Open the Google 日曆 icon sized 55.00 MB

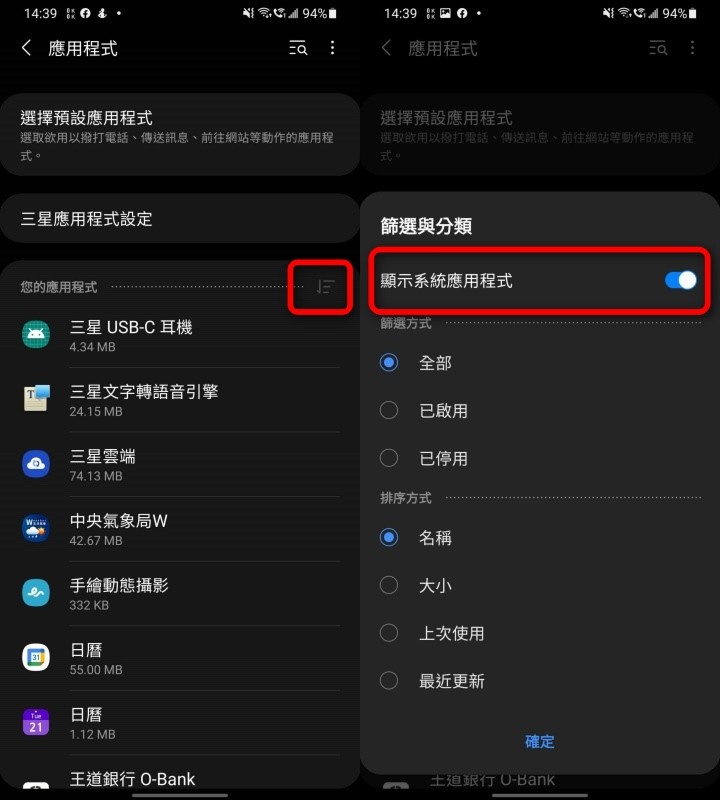36,657
